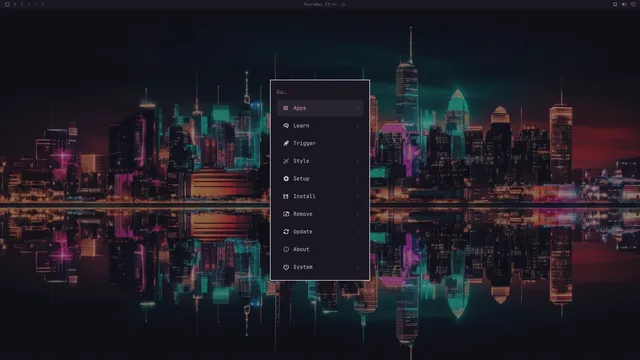Click the Thursday 23:44 clock

coord(320,4)
